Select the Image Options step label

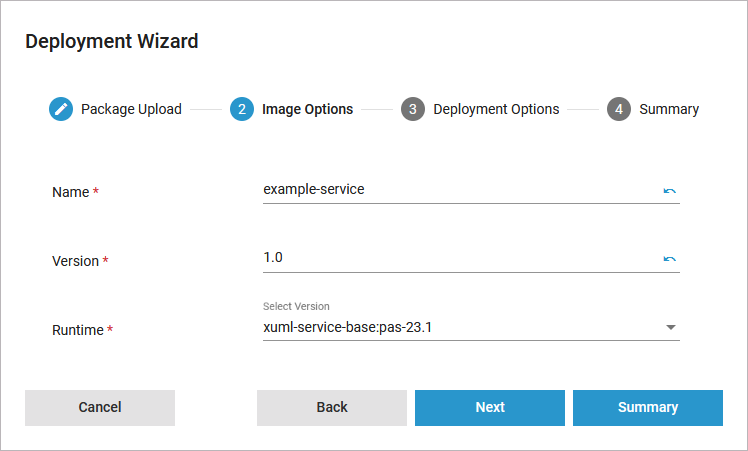coord(307,109)
